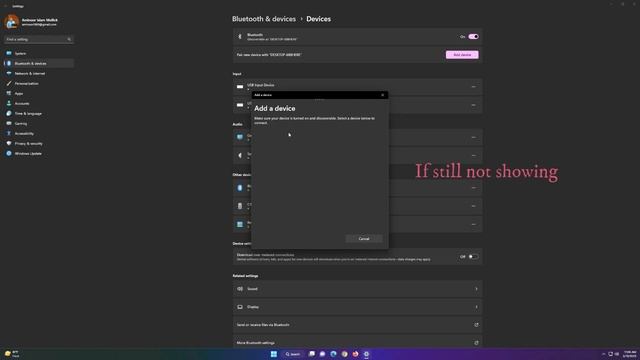
Task: Open Display related settings row
Action: [x=357, y=307]
